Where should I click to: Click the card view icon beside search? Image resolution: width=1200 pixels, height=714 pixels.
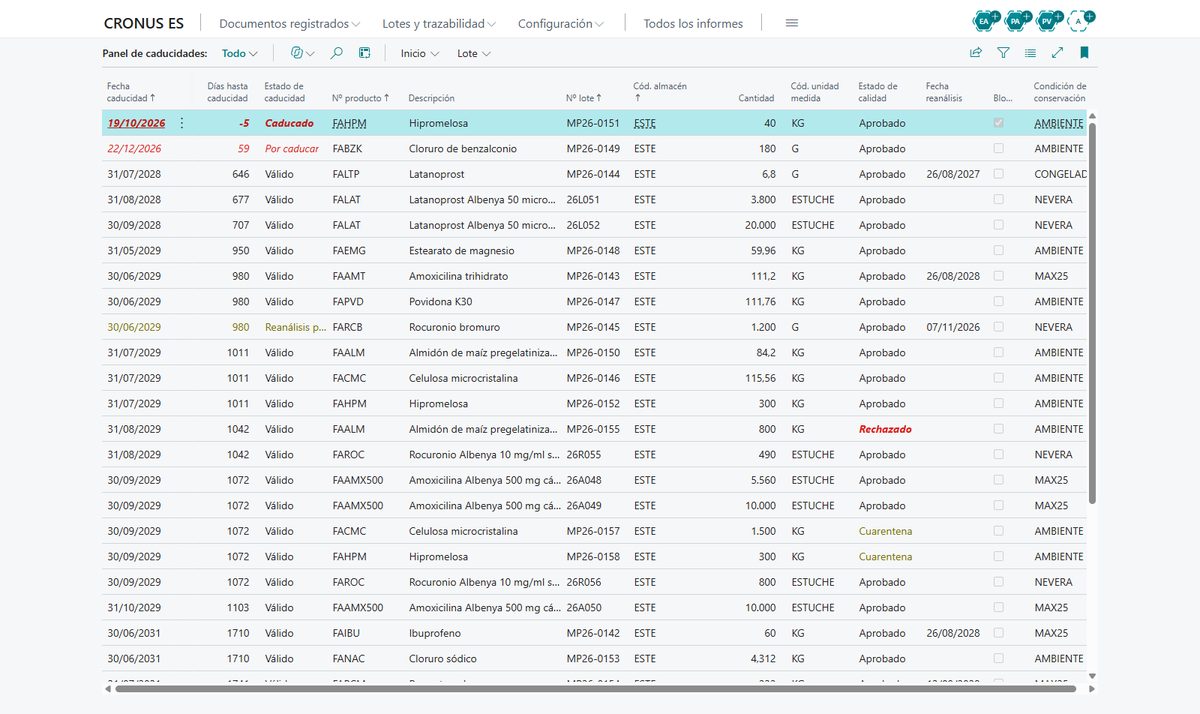click(365, 53)
